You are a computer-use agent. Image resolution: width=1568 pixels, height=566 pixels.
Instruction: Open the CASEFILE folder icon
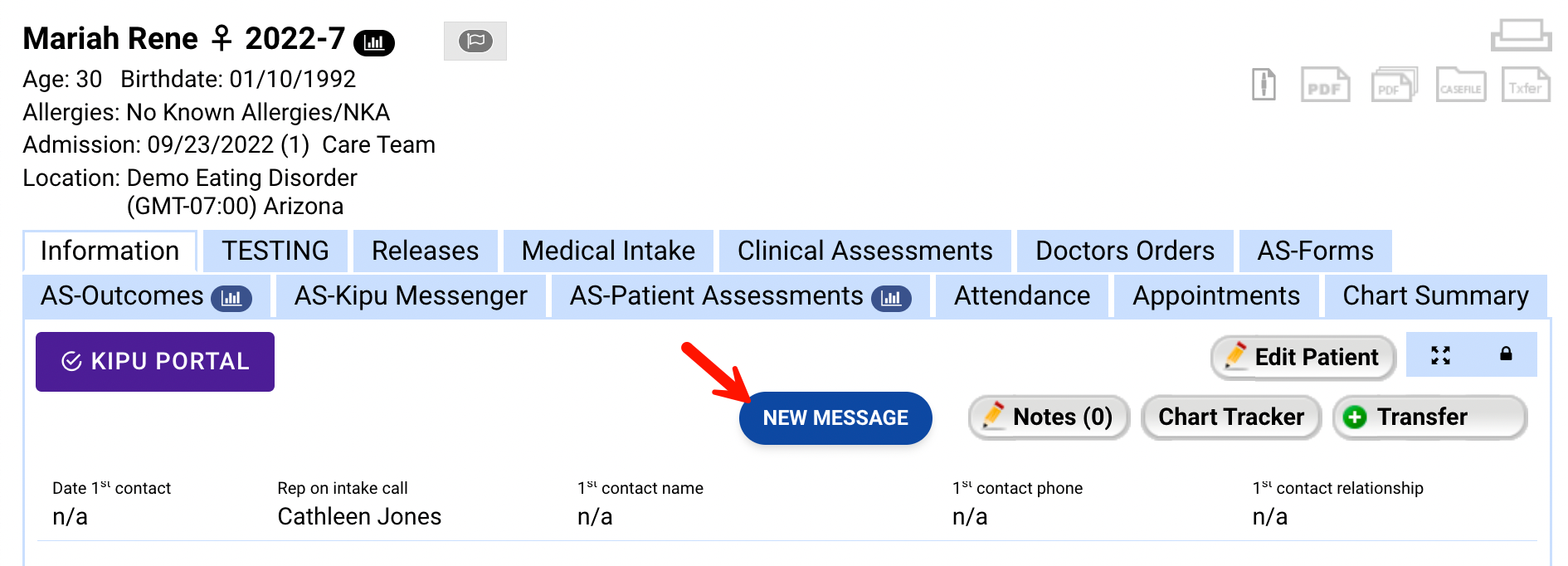pos(1460,85)
